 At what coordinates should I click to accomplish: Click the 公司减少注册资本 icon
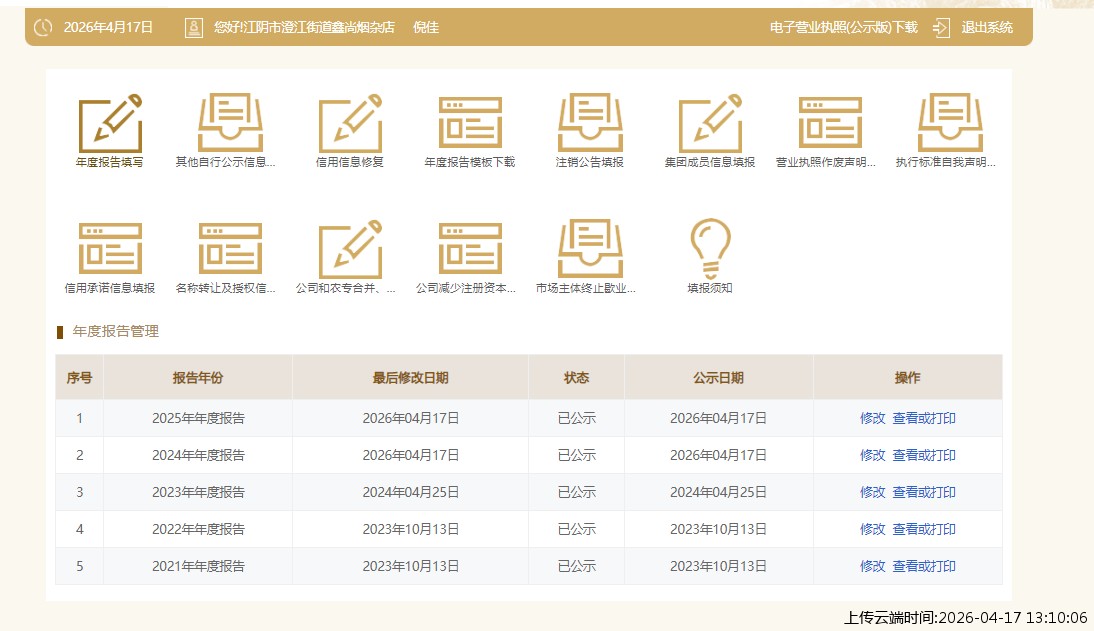(470, 250)
